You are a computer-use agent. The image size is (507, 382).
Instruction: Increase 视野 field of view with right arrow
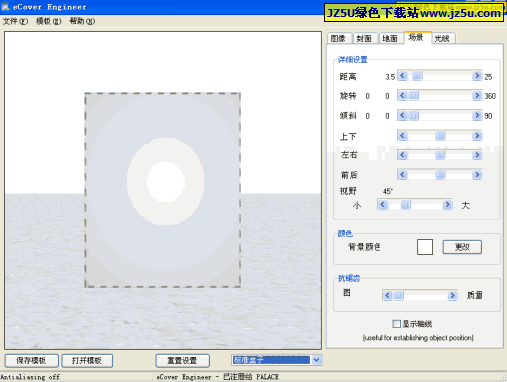tap(447, 205)
